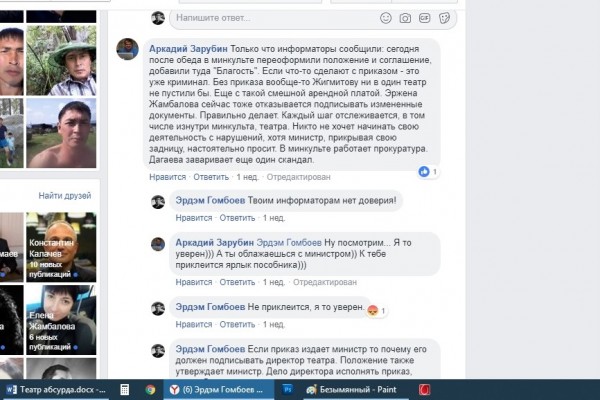Open the calculator from the taskbar
This screenshot has height=400, width=600.
click(124, 390)
